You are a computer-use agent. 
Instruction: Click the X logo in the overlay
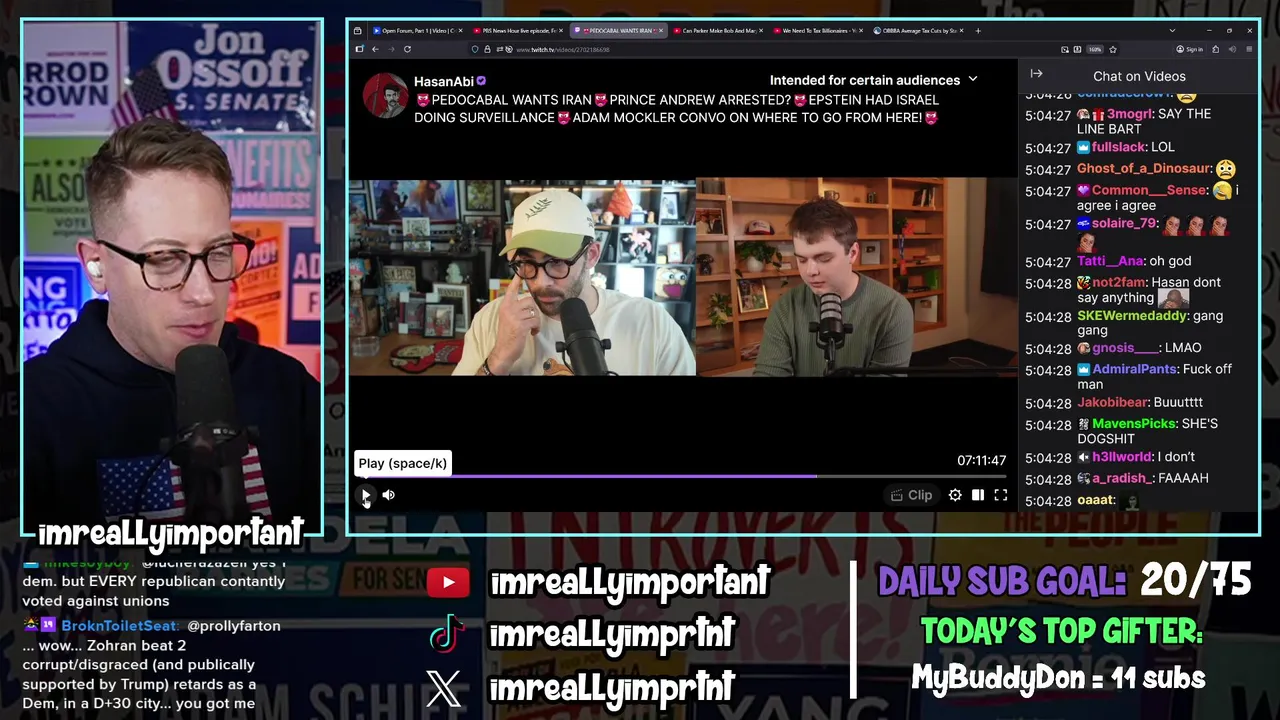[444, 688]
